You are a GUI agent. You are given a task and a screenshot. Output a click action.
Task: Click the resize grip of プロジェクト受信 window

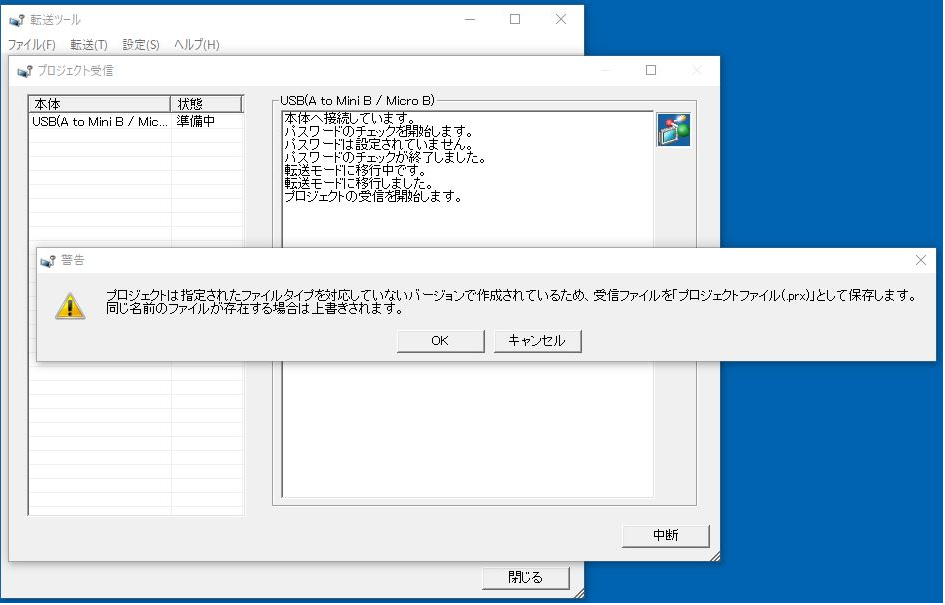click(x=715, y=556)
